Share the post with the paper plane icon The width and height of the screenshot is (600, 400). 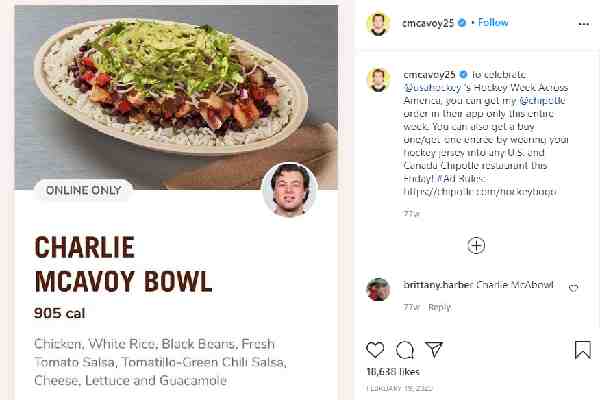434,349
